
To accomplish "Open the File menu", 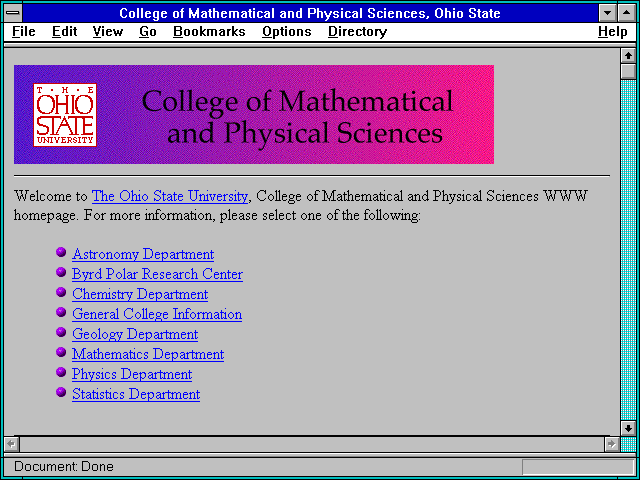I will pyautogui.click(x=24, y=31).
